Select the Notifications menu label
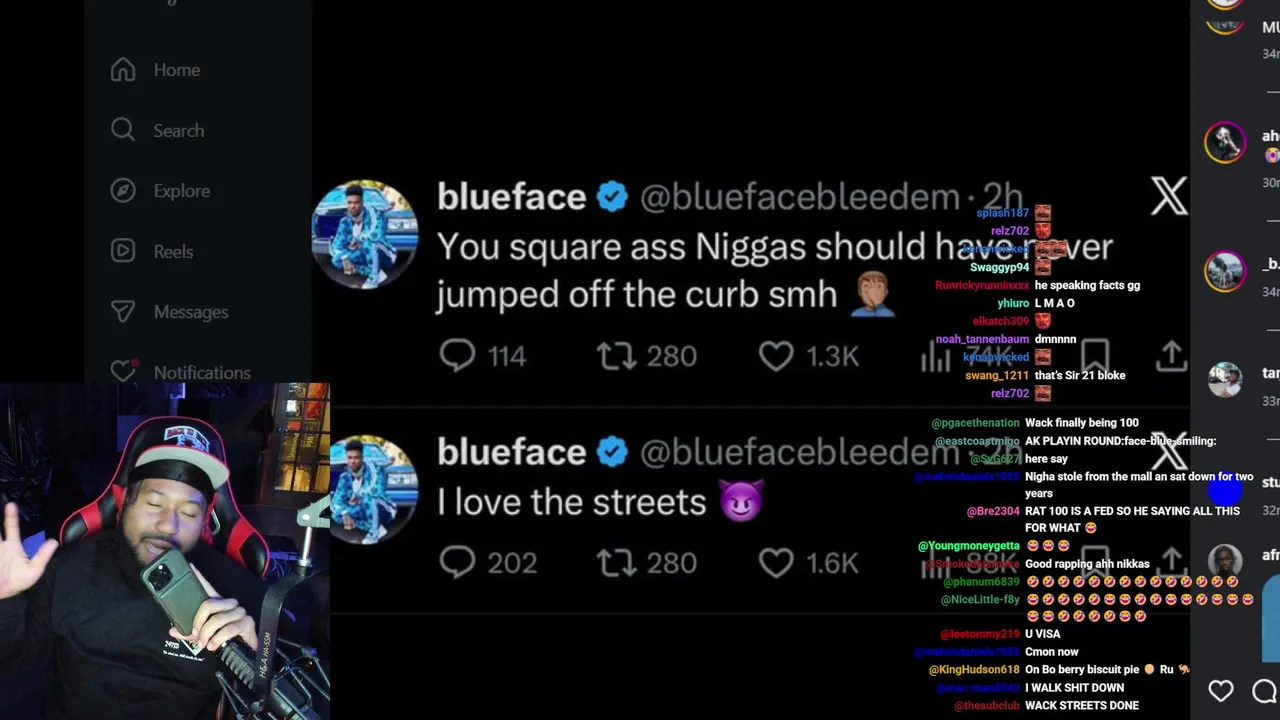1280x720 pixels. [x=202, y=372]
